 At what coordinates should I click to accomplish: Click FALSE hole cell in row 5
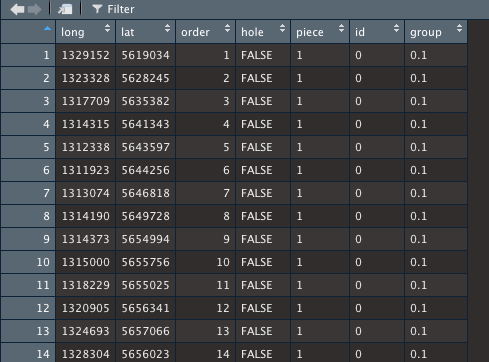[257, 147]
